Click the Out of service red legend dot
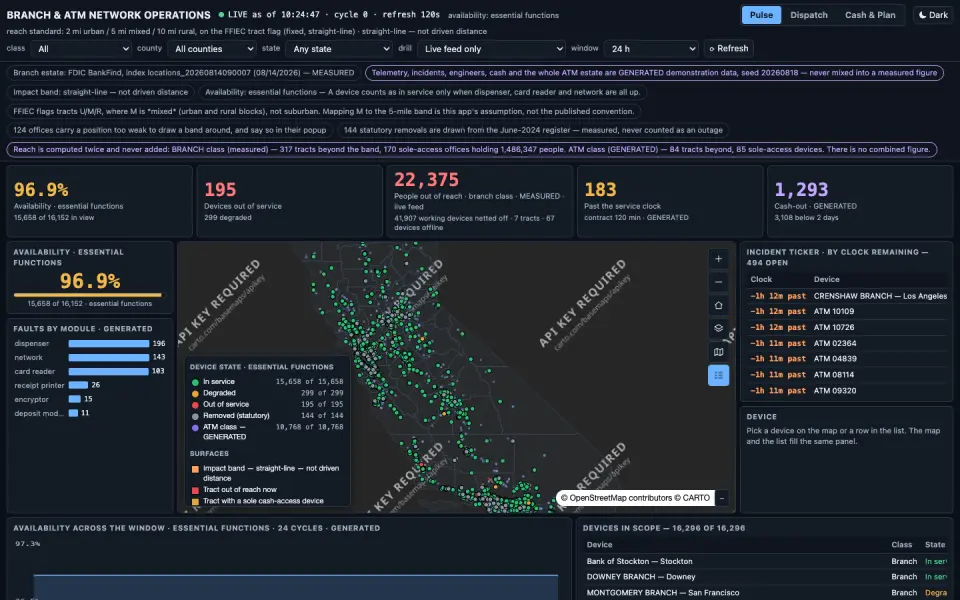Screen dimensions: 960x600 coord(195,405)
